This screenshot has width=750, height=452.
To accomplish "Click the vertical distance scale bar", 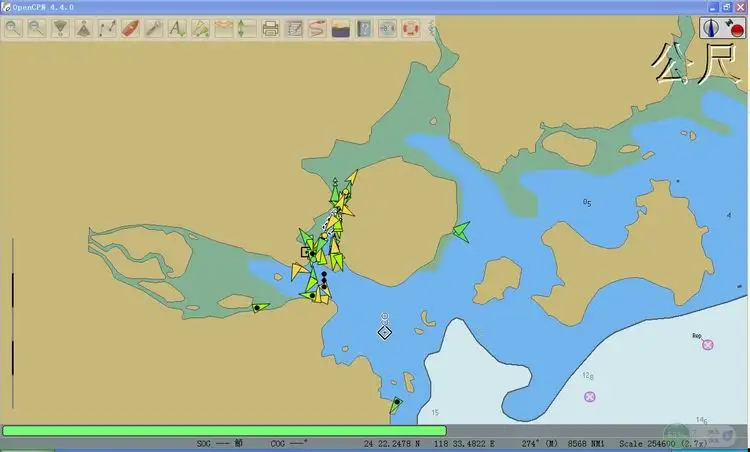I will click(12, 323).
